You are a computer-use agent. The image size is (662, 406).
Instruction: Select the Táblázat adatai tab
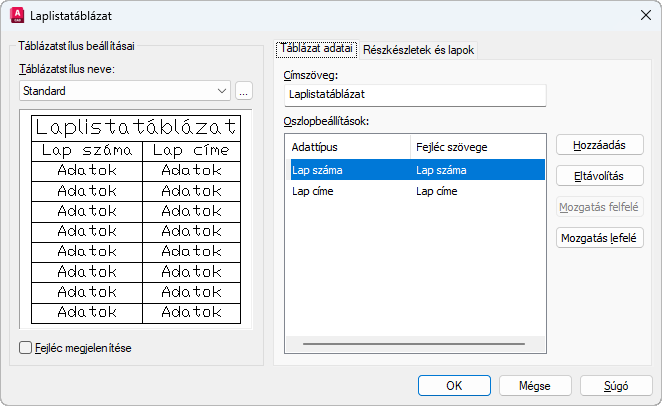tap(315, 48)
